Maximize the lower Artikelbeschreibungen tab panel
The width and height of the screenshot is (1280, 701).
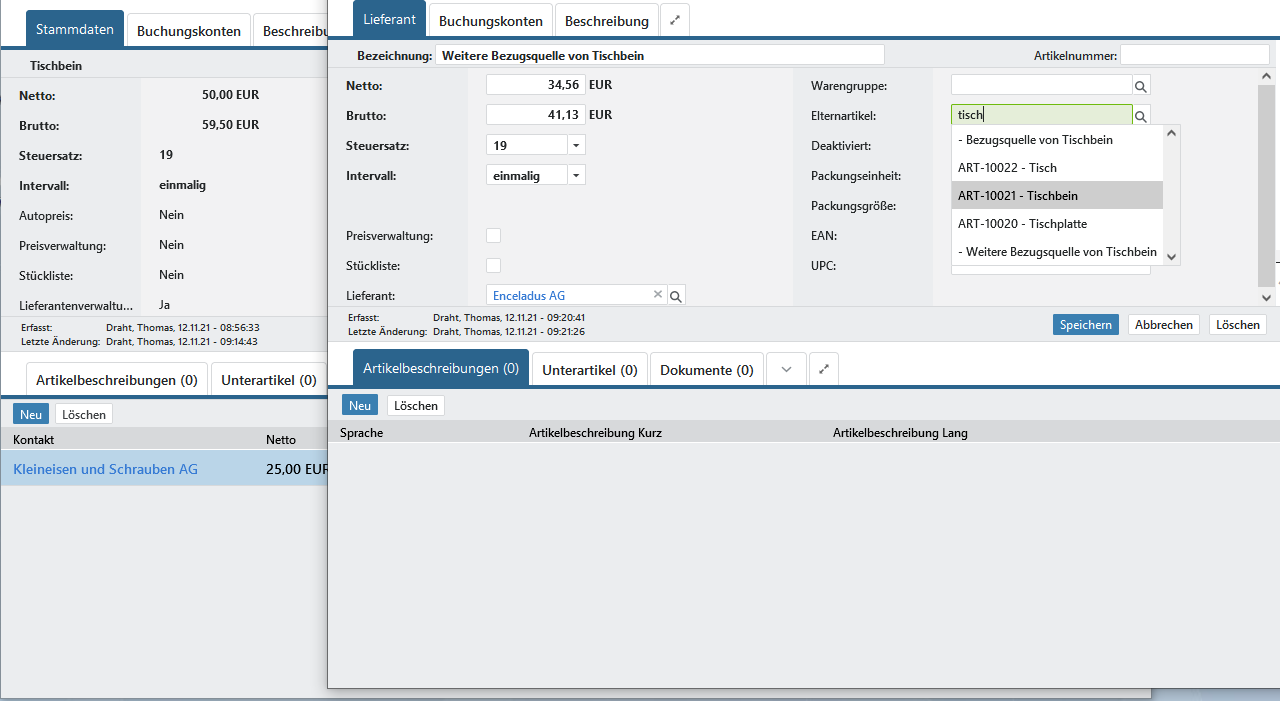(824, 369)
